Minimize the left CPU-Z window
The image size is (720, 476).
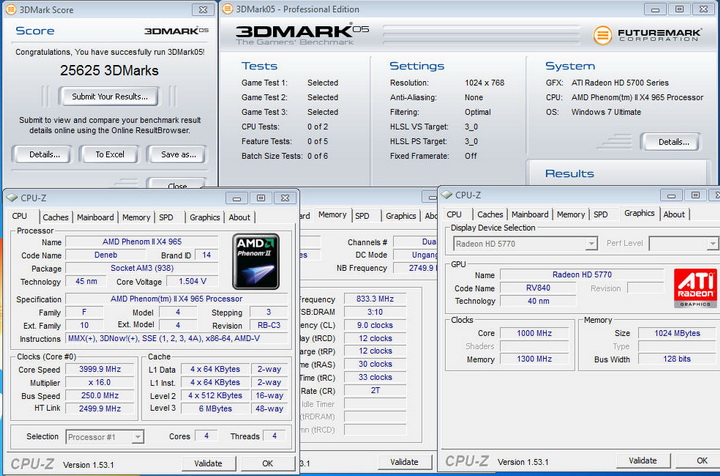[237, 198]
